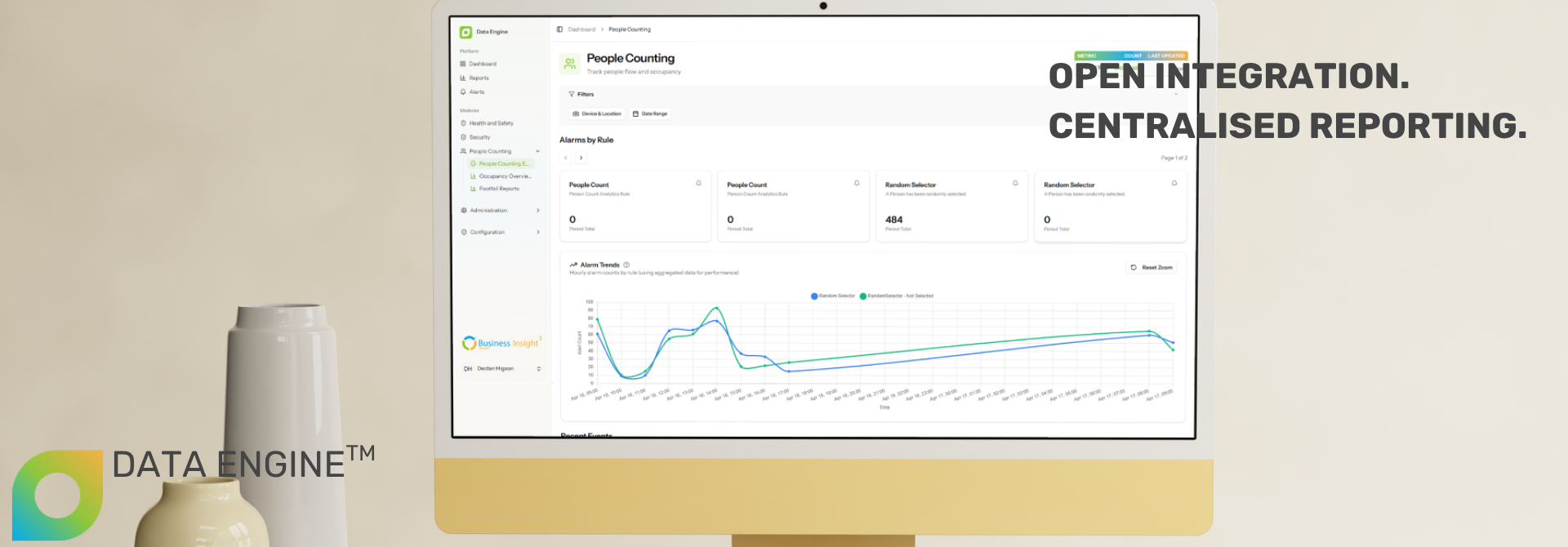This screenshot has width=1568, height=547.
Task: Open the Date Range filter
Action: (650, 114)
